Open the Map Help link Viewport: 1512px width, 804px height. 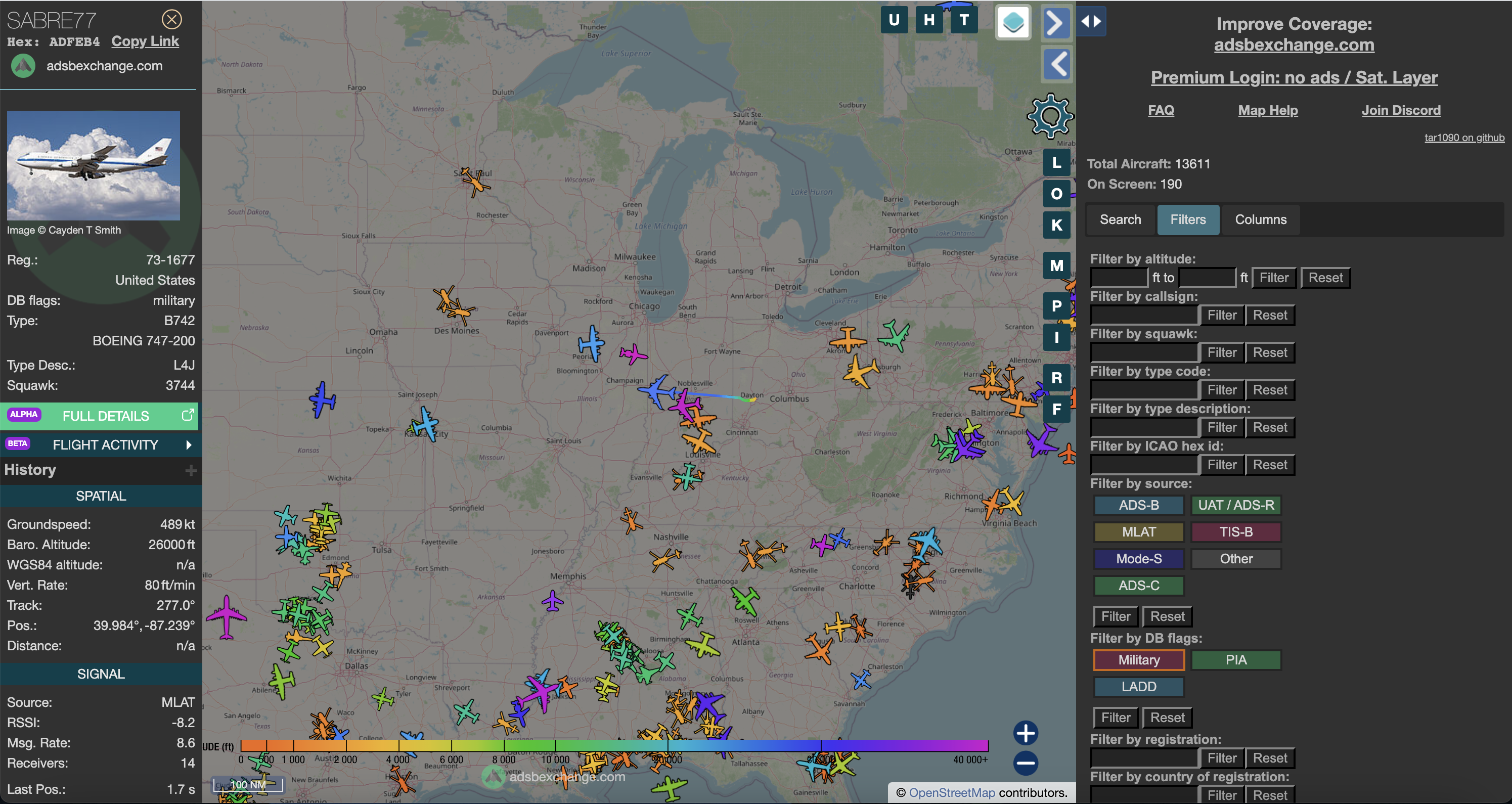click(x=1268, y=110)
